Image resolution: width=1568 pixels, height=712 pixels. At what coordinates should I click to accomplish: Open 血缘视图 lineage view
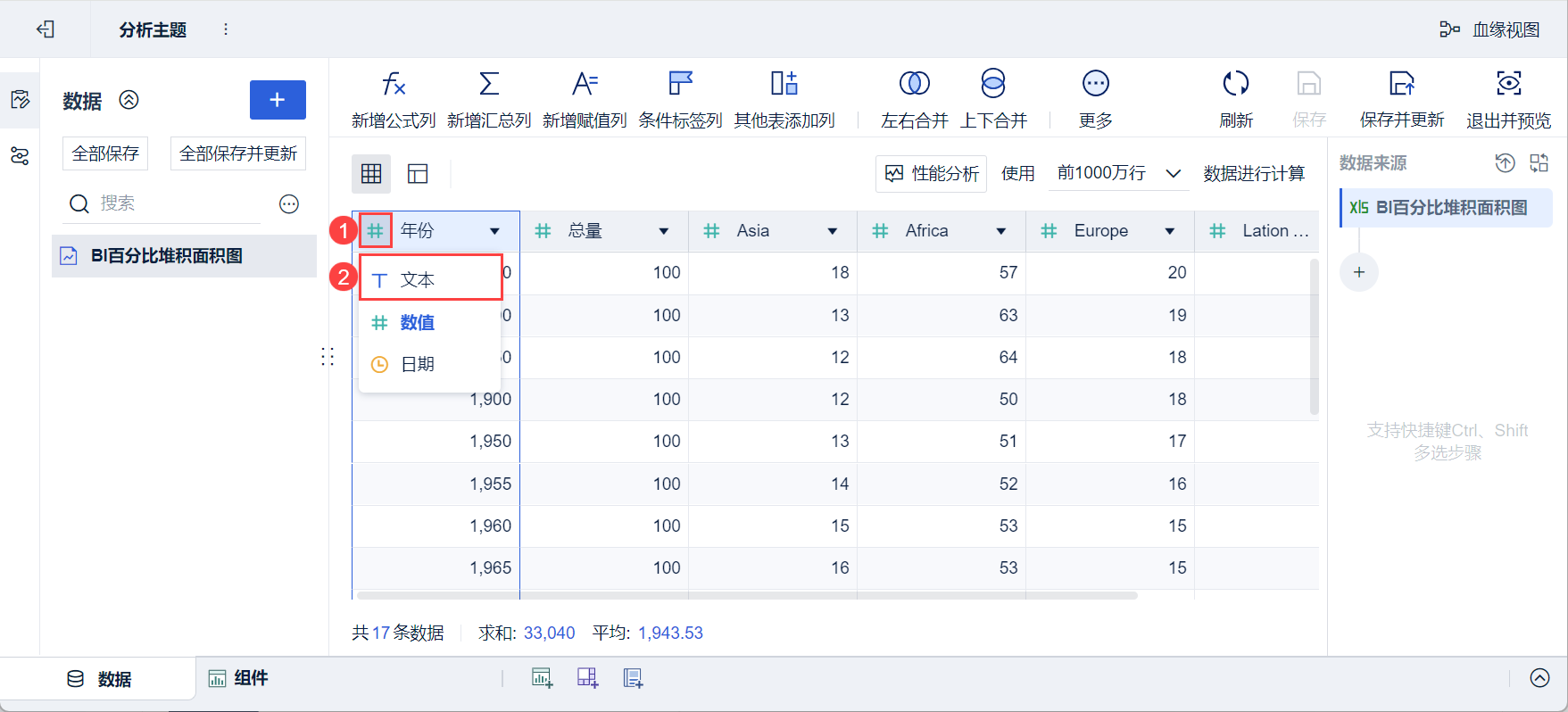1489,29
